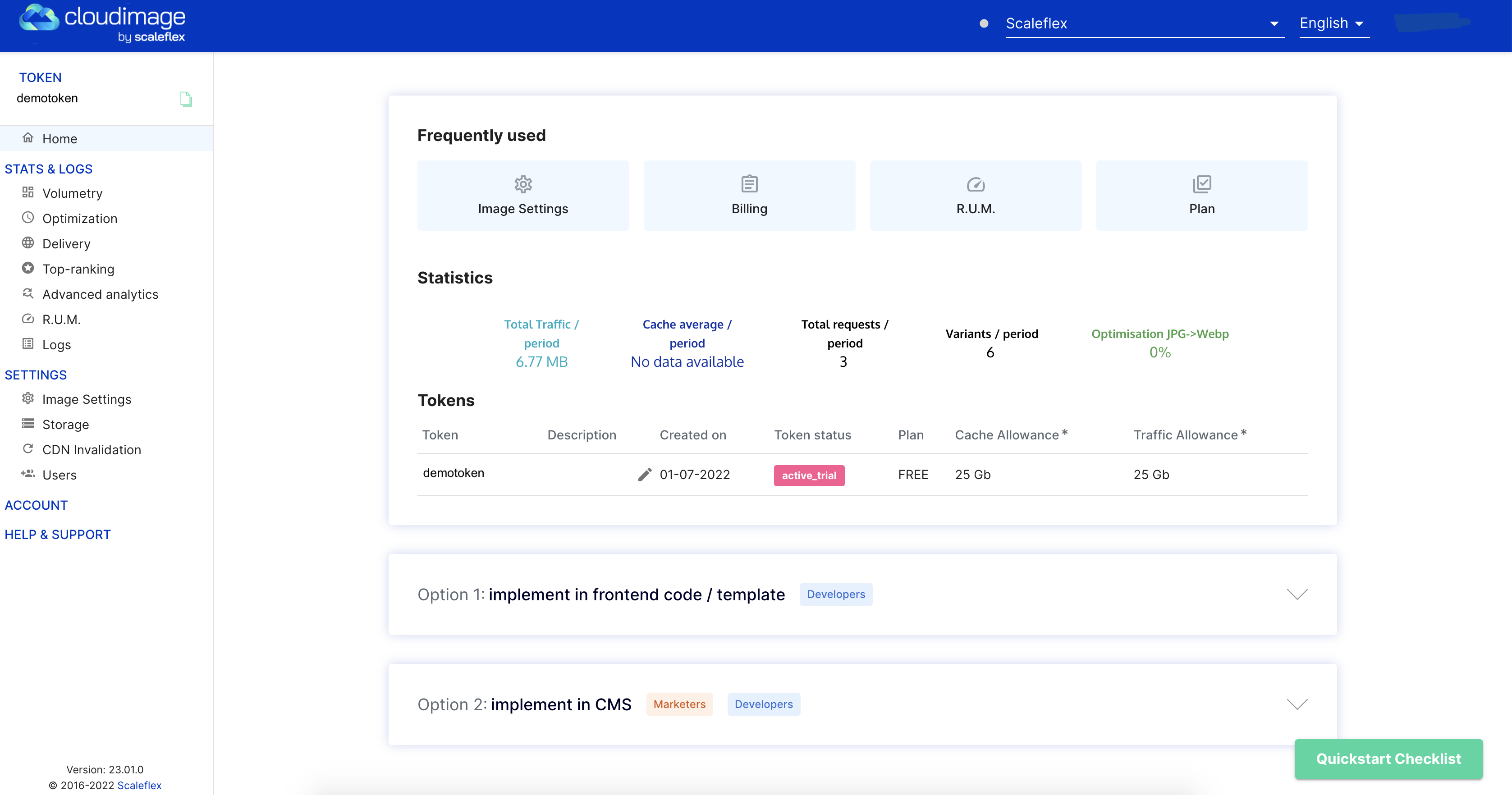Open the Image Settings gear tile
This screenshot has height=795, width=1512.
(x=522, y=196)
